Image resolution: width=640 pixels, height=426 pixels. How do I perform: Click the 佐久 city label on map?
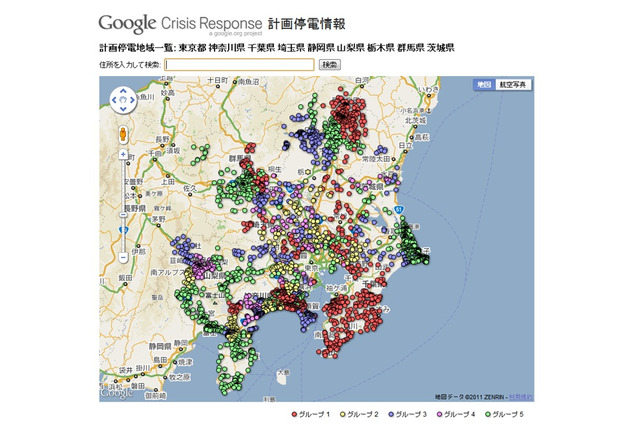click(190, 189)
